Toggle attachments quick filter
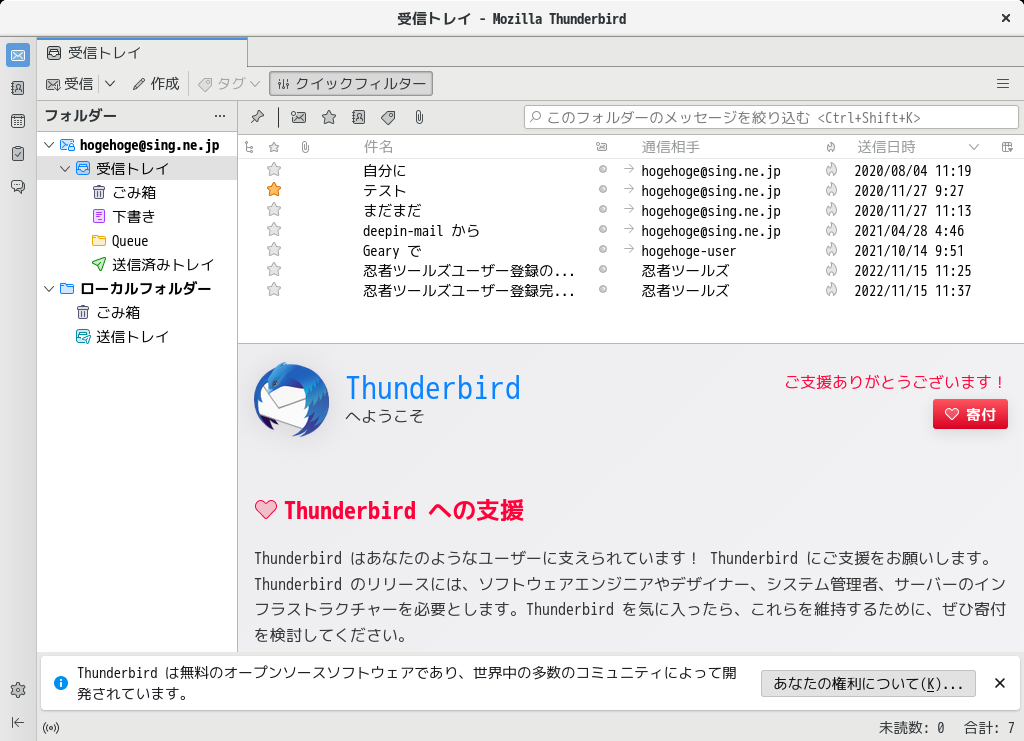The height and width of the screenshot is (741, 1024). click(x=419, y=117)
